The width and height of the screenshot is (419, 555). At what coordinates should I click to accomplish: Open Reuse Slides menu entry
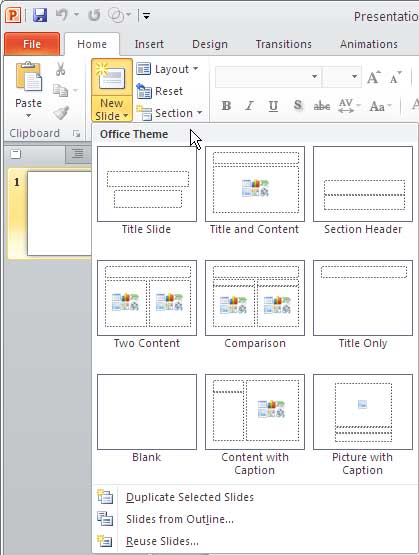[x=255, y=541]
